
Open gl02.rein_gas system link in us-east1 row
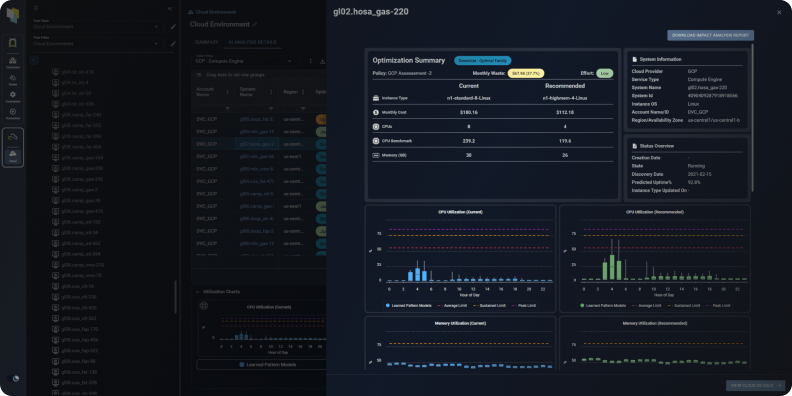point(257,157)
